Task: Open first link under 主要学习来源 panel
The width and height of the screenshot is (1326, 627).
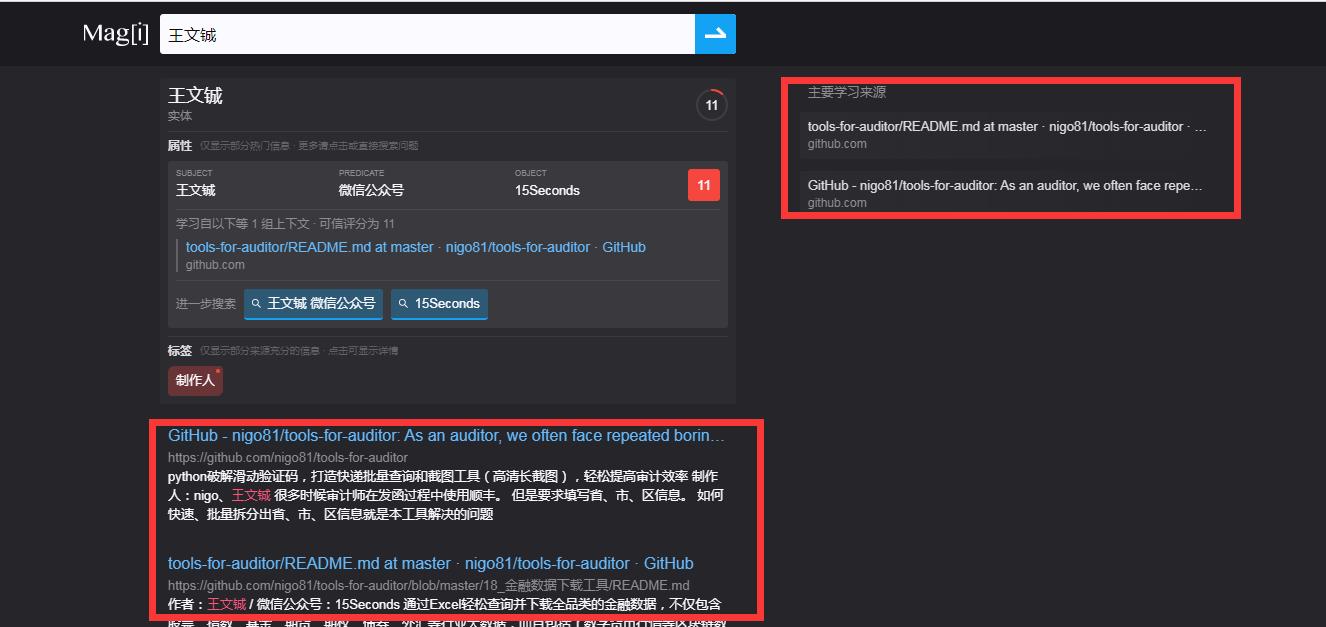Action: (1007, 126)
